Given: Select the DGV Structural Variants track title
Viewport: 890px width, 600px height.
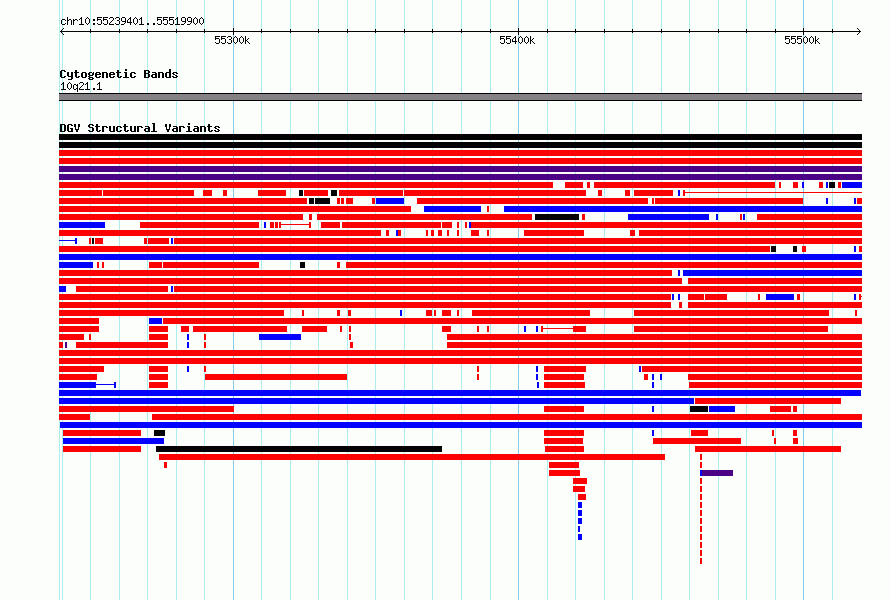Looking at the screenshot, I should (140, 128).
